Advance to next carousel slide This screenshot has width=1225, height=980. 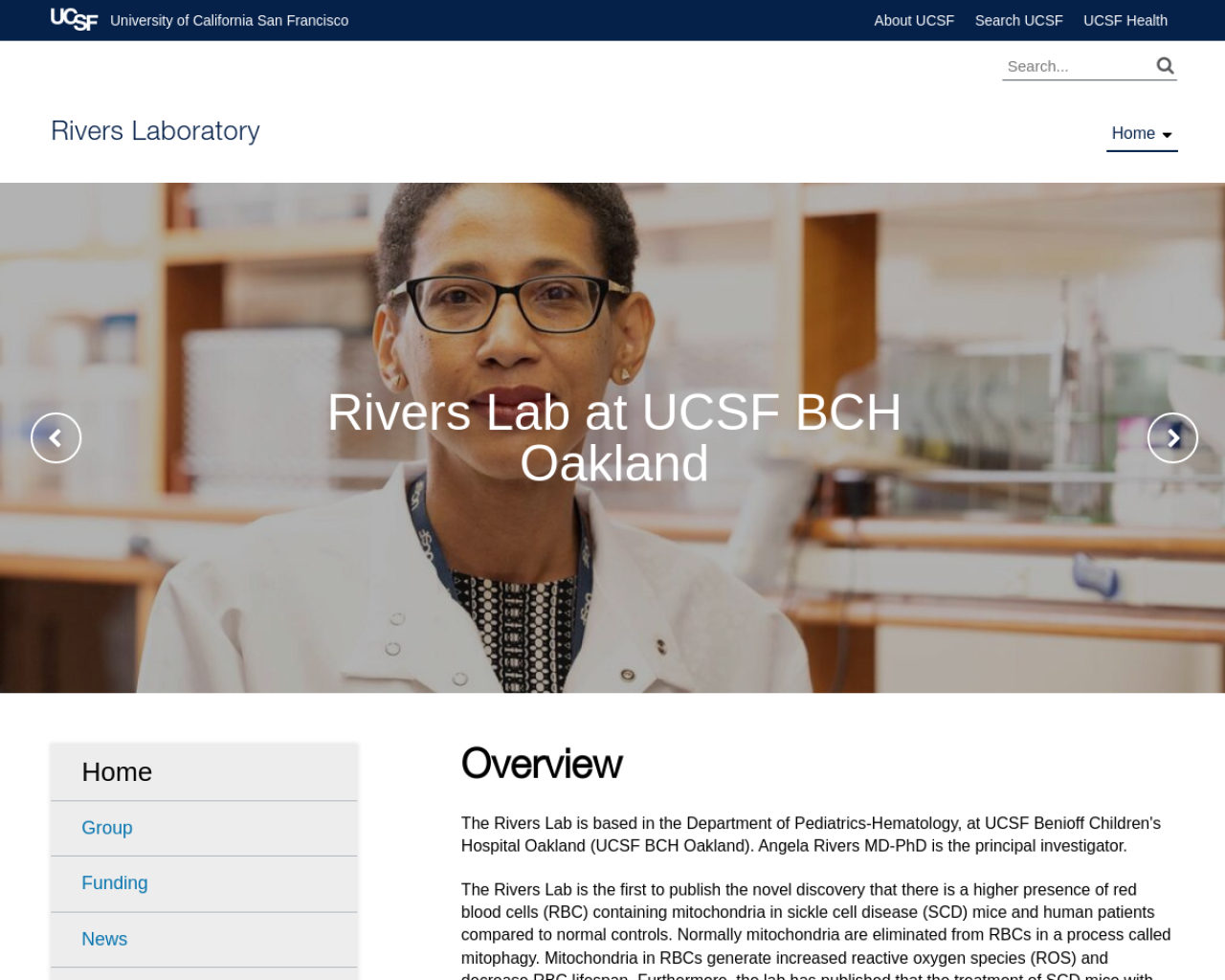1172,437
